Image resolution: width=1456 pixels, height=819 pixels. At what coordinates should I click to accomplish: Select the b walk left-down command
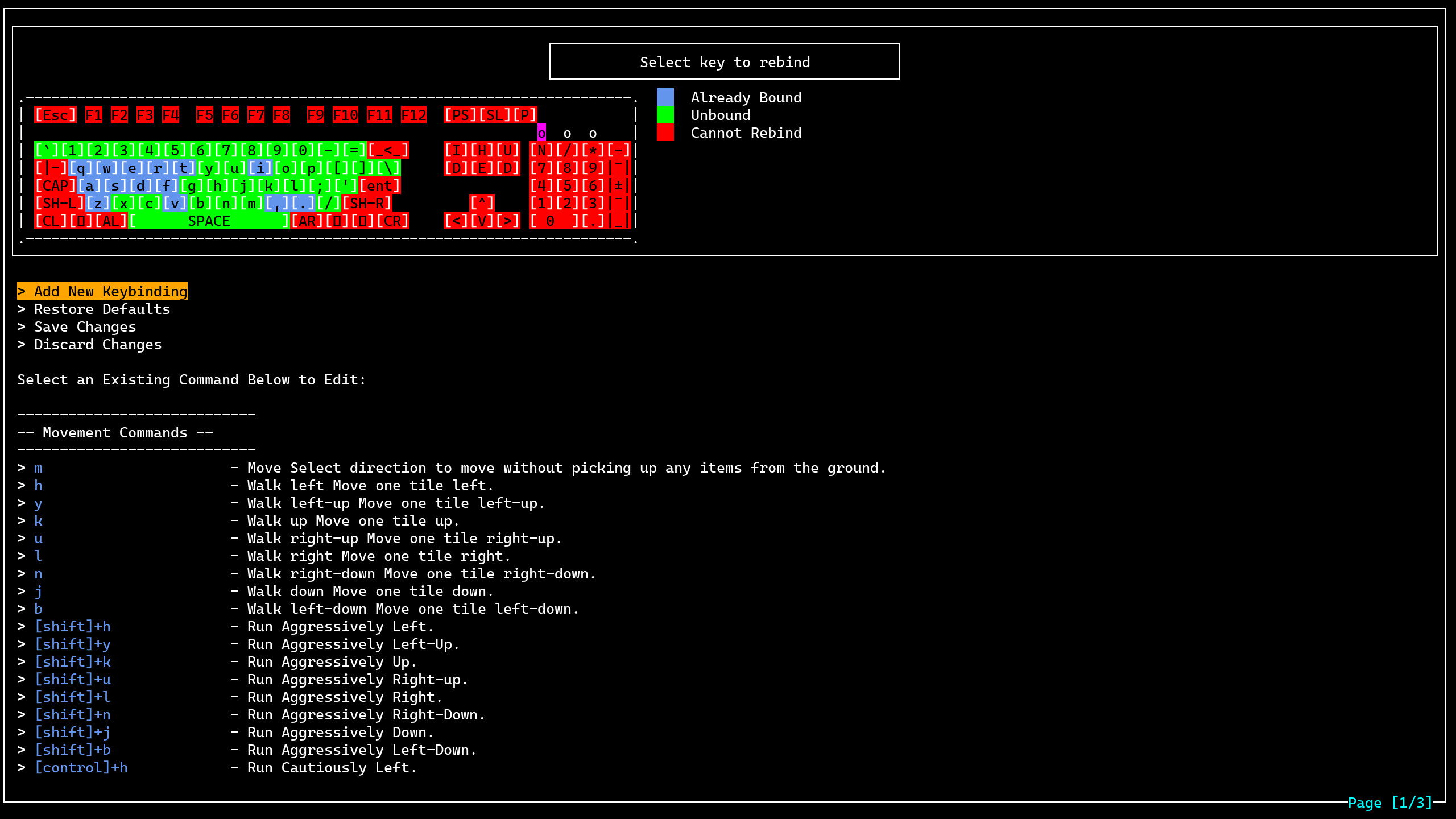(38, 609)
